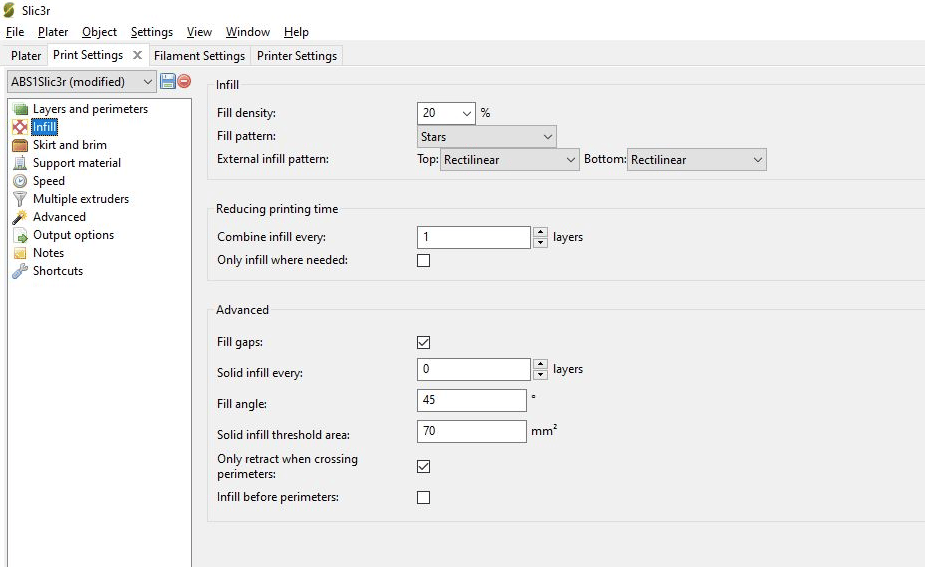This screenshot has width=925, height=567.
Task: Close the Print Settings tab with X
Action: 137,55
